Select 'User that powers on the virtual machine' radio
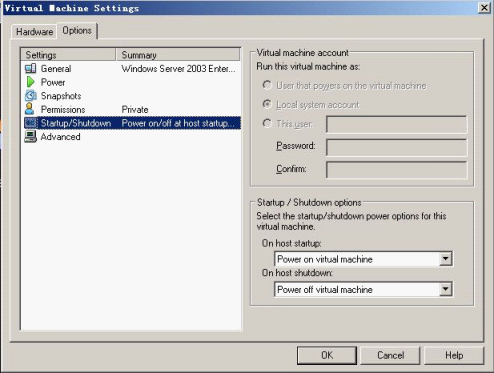Screen dimensions: 494x373 [267, 85]
